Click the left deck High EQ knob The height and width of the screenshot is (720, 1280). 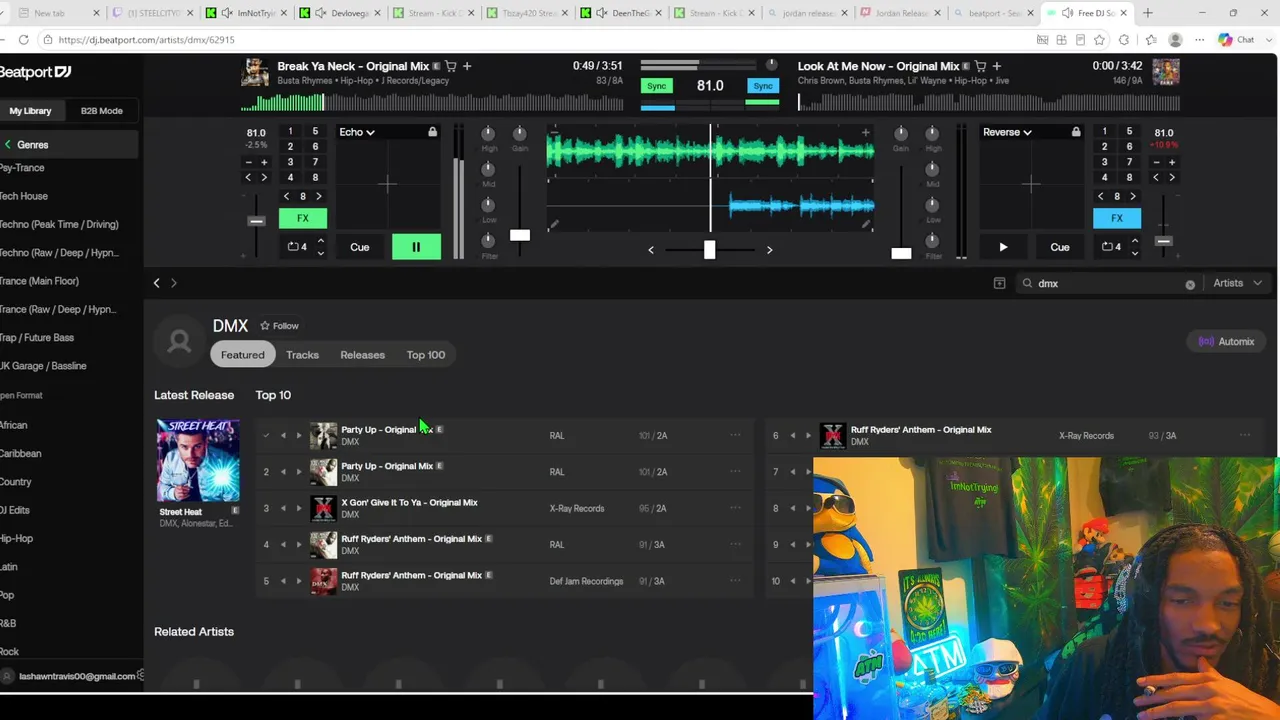click(x=488, y=134)
